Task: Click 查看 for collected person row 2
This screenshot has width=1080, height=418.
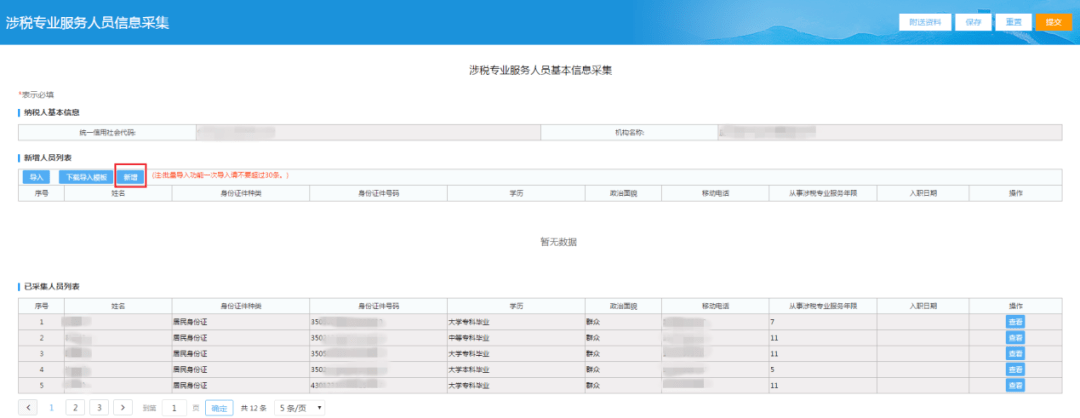Action: (x=1015, y=338)
